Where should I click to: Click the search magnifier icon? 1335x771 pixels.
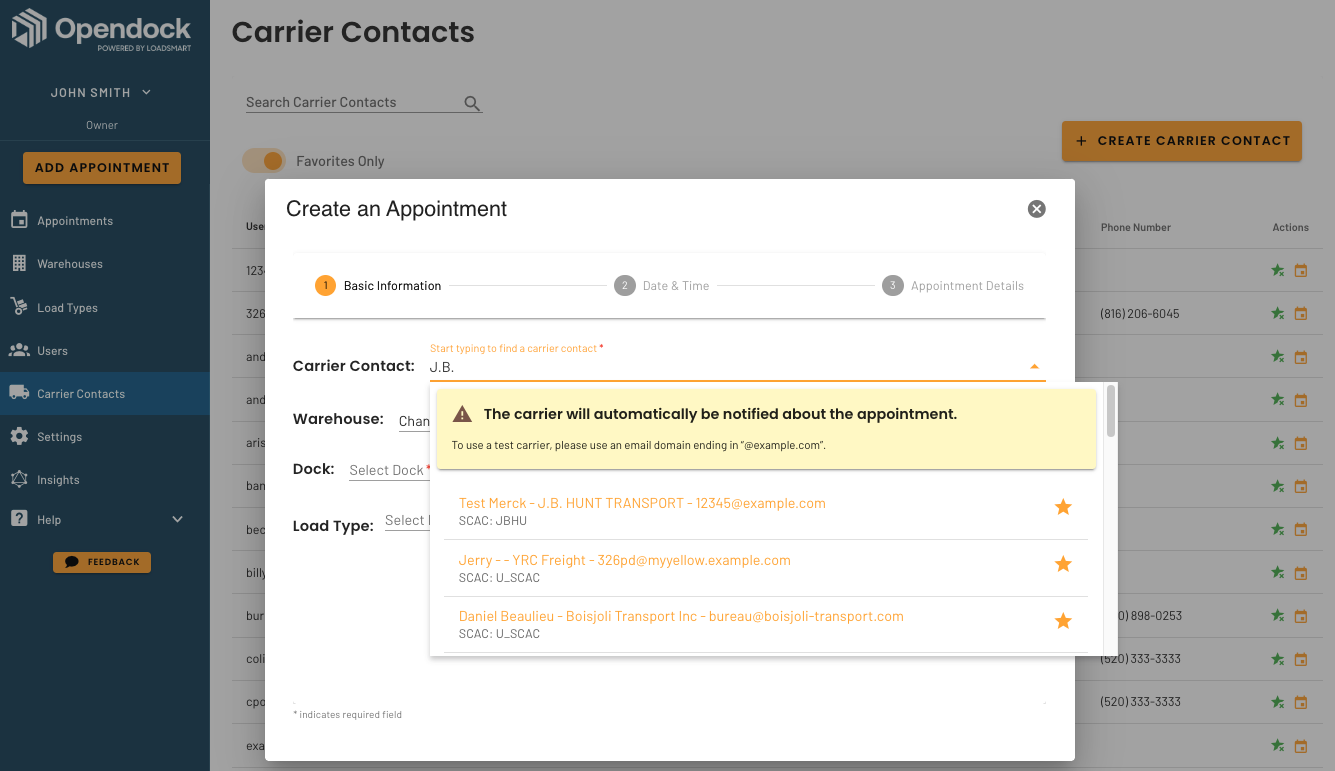pyautogui.click(x=472, y=103)
